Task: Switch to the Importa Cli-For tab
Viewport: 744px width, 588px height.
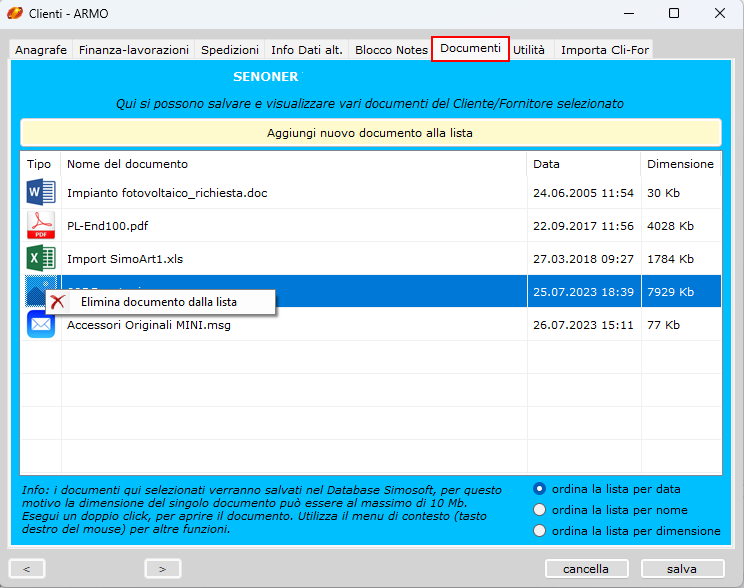Action: [x=602, y=50]
